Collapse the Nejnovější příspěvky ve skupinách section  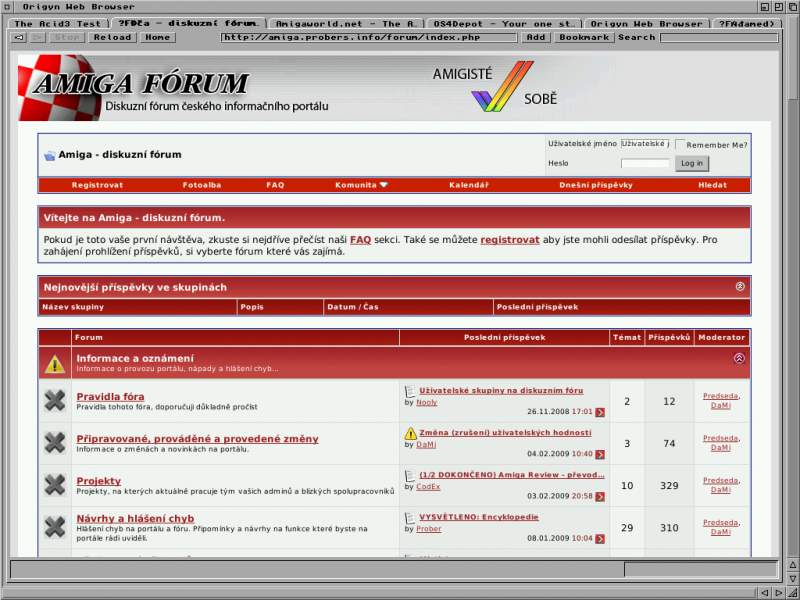[x=740, y=287]
